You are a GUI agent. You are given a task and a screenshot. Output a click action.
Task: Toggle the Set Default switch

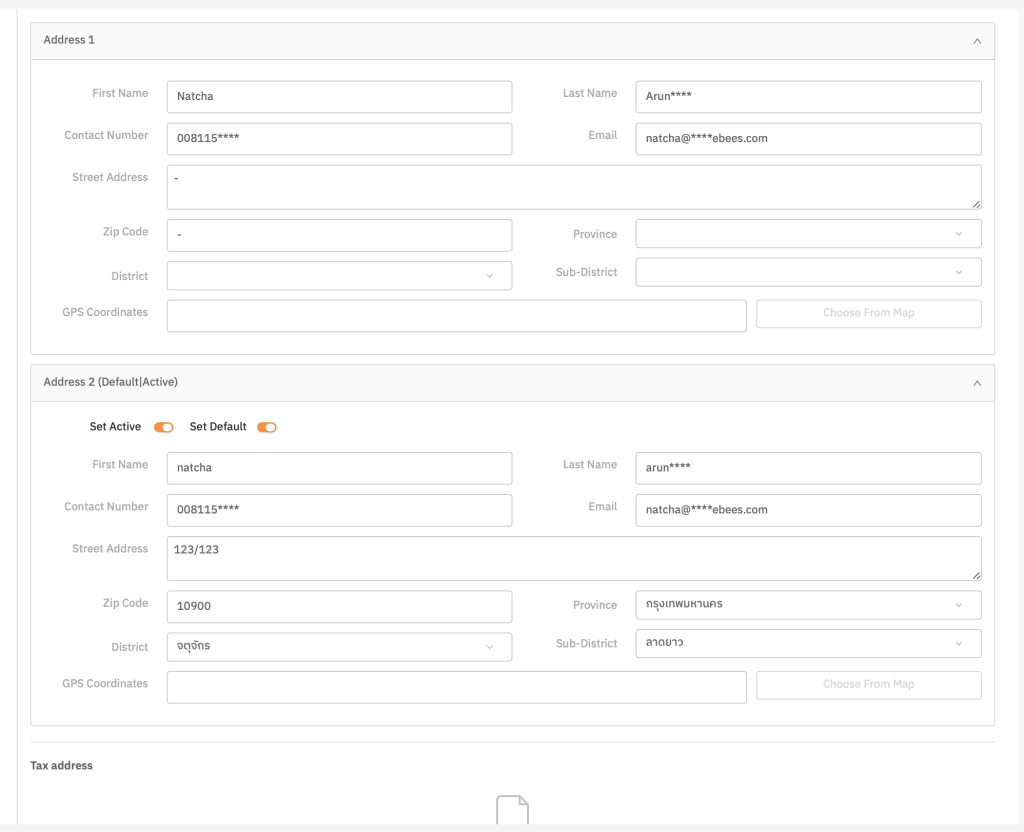click(x=267, y=427)
